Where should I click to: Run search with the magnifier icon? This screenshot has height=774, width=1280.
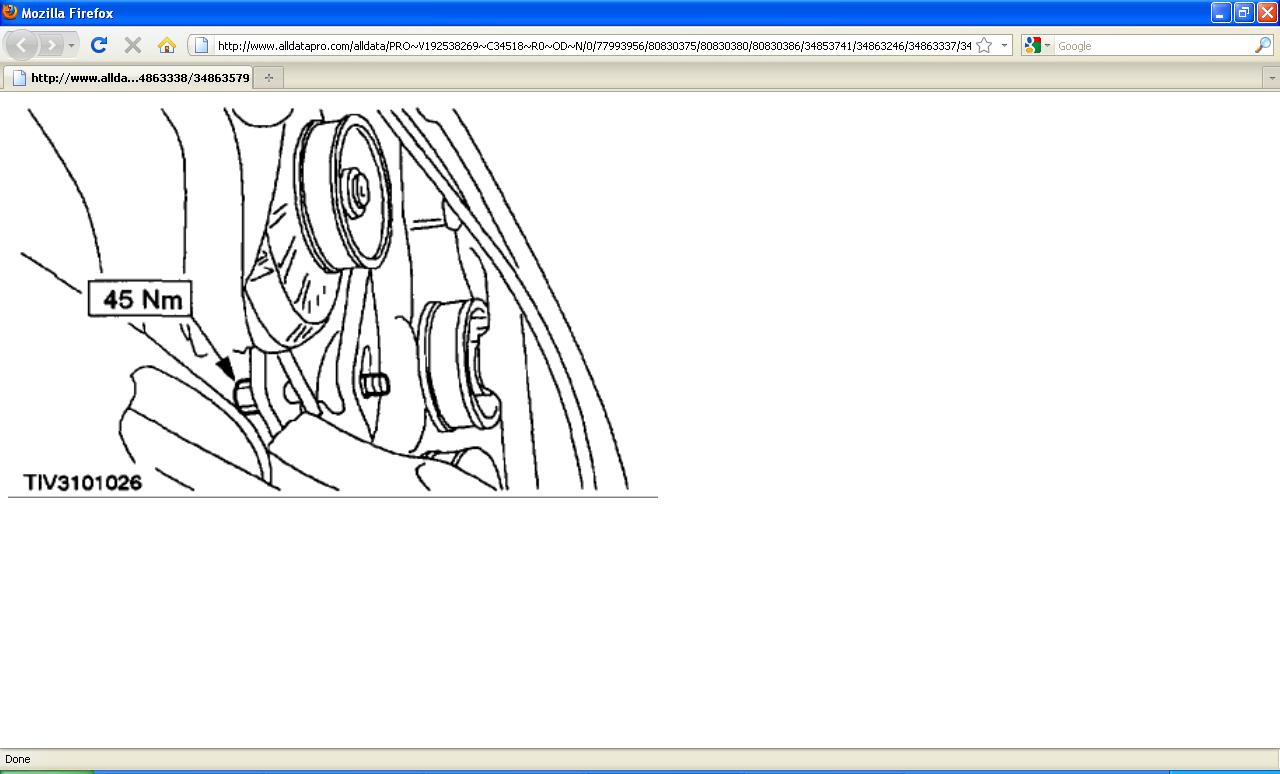click(1263, 45)
